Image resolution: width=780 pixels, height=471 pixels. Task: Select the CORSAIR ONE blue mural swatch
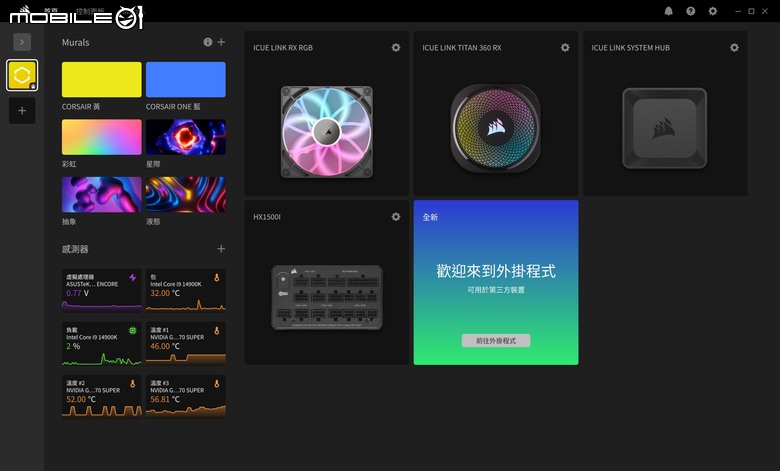click(186, 80)
